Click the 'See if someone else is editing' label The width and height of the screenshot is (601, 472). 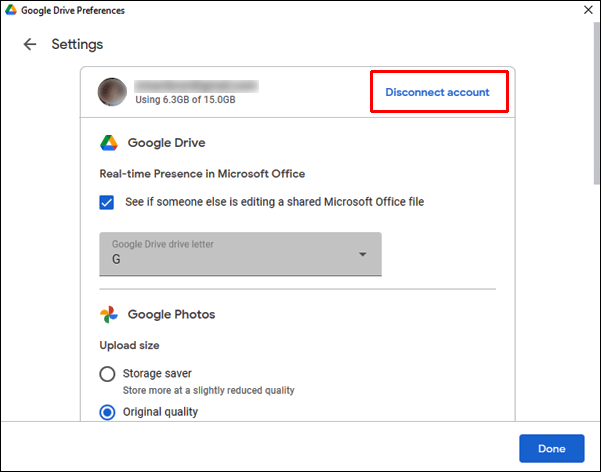pyautogui.click(x=274, y=202)
